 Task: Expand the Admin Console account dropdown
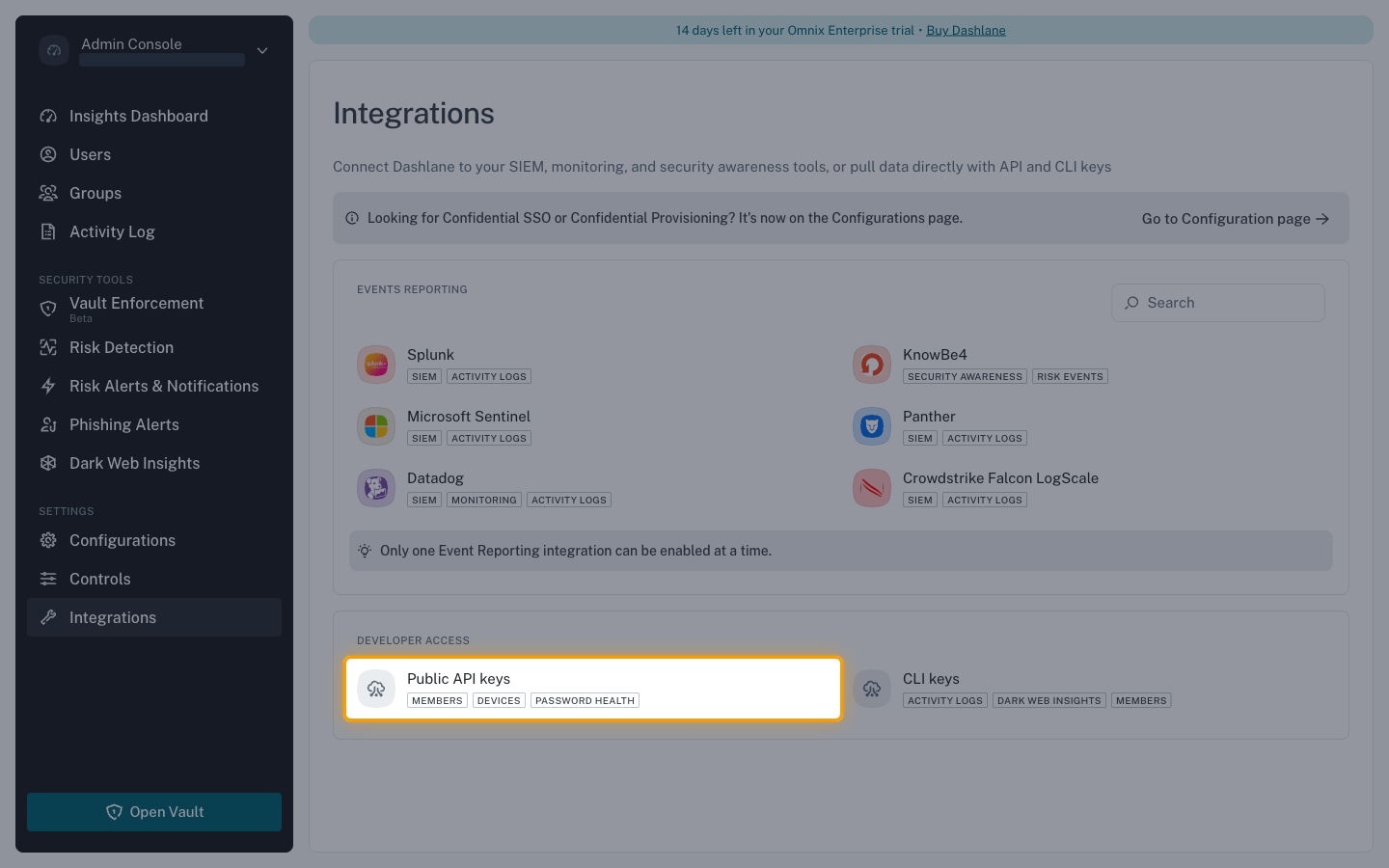(x=262, y=50)
